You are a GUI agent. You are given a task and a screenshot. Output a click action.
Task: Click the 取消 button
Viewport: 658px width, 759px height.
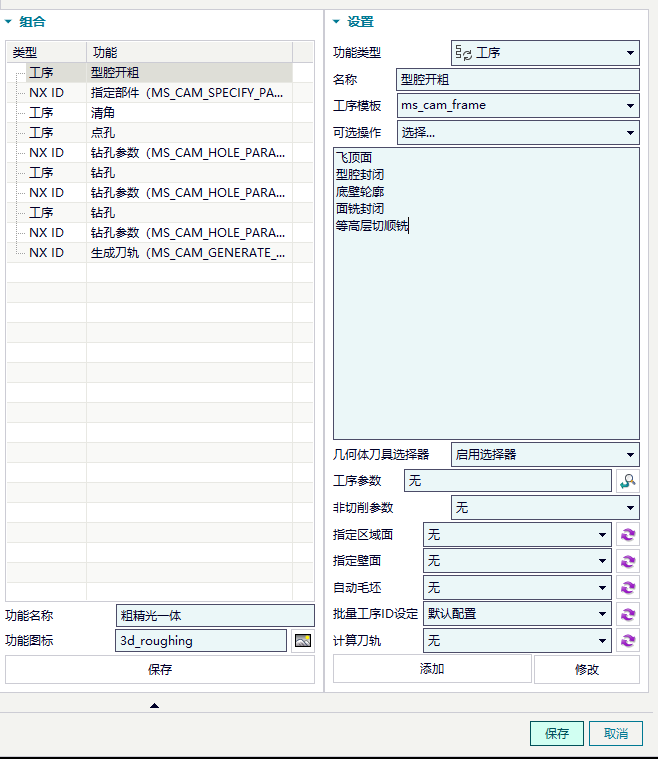(616, 733)
